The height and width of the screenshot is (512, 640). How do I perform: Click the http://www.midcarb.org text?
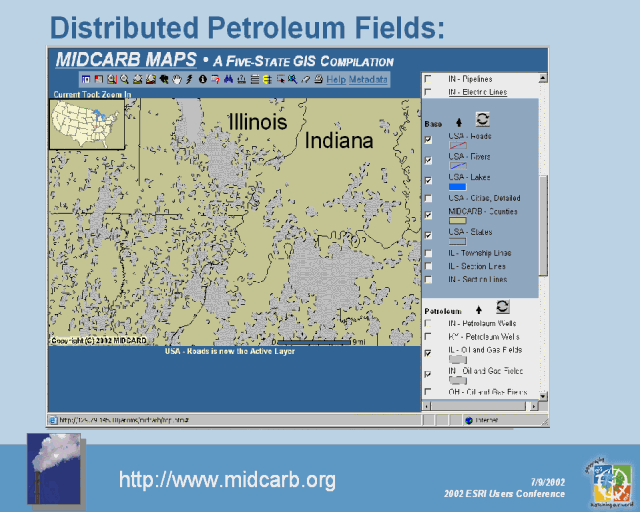tap(227, 480)
